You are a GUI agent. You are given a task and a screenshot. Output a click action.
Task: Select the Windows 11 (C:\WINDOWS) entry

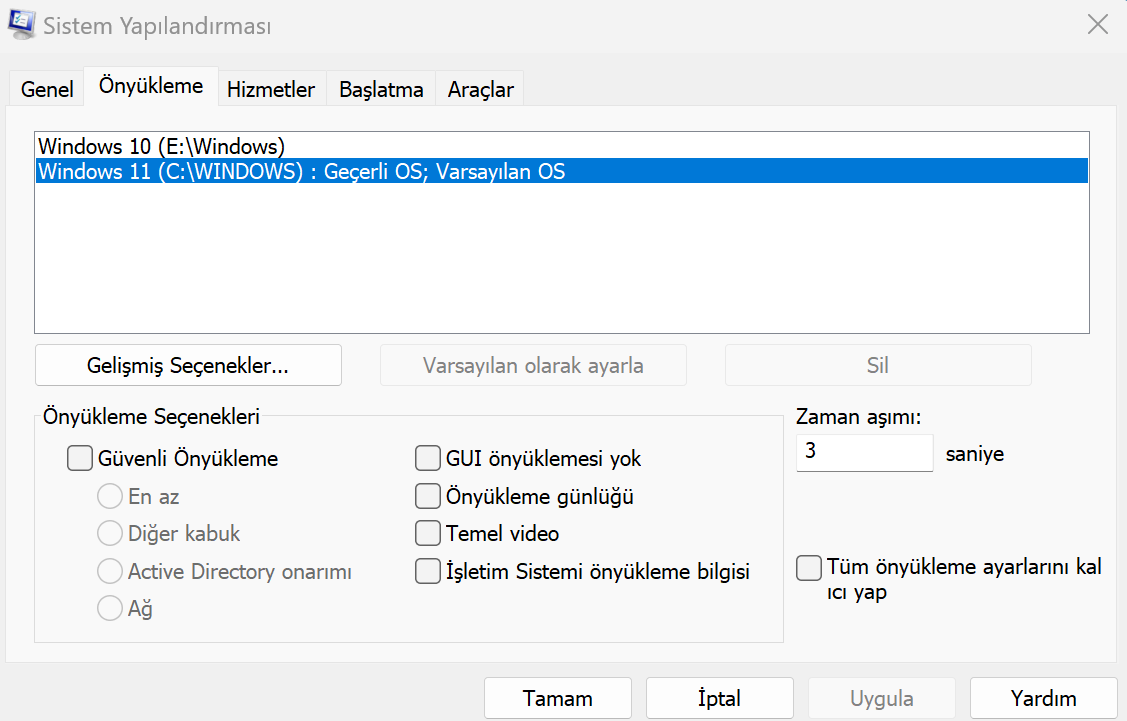point(301,171)
